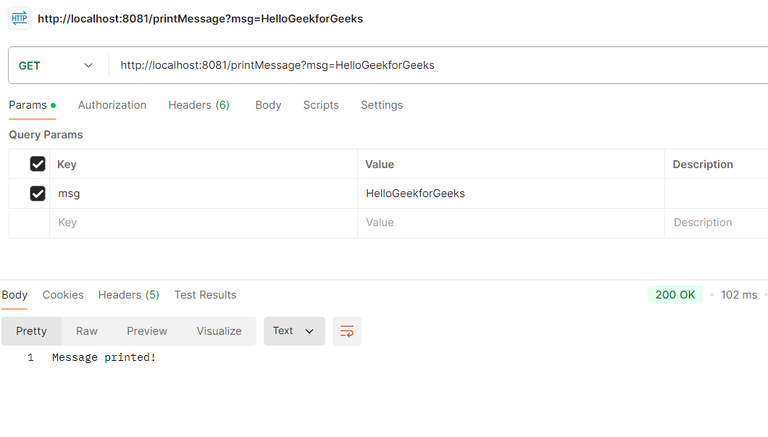This screenshot has width=768, height=437.
Task: Click the request URL input field
Action: 400,65
